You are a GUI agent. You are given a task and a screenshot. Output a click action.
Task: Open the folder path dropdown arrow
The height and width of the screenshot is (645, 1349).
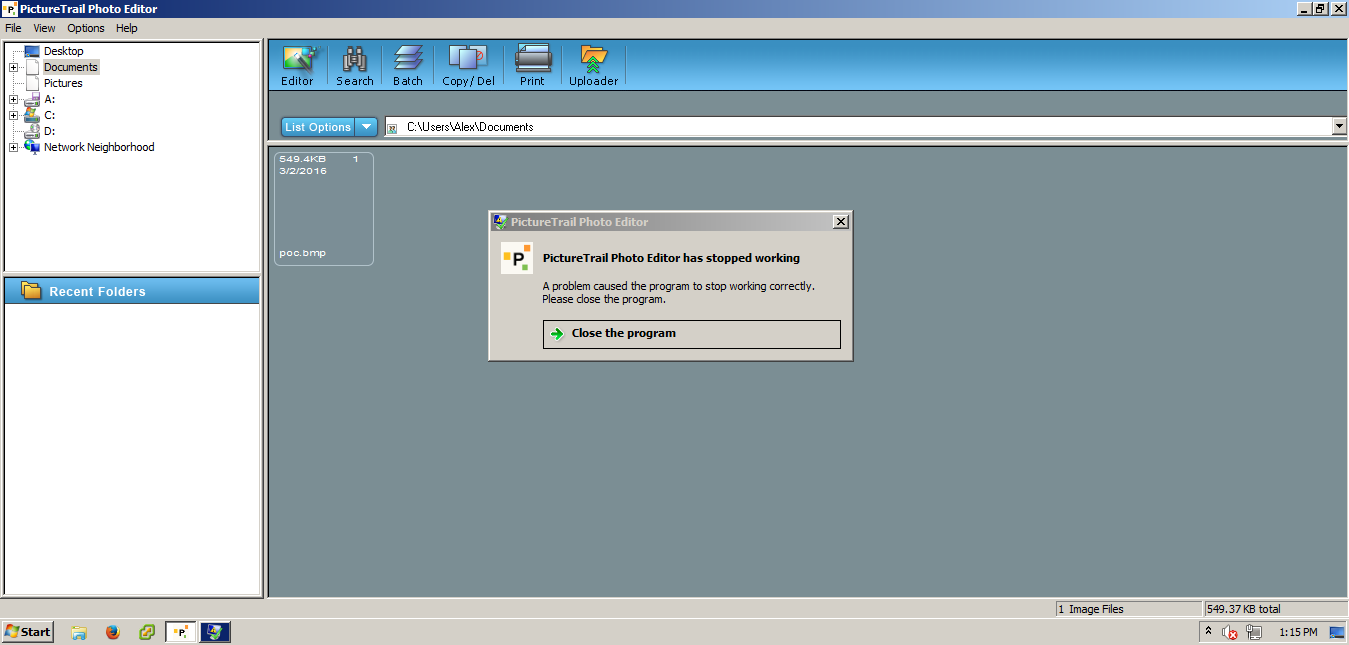(x=1339, y=127)
